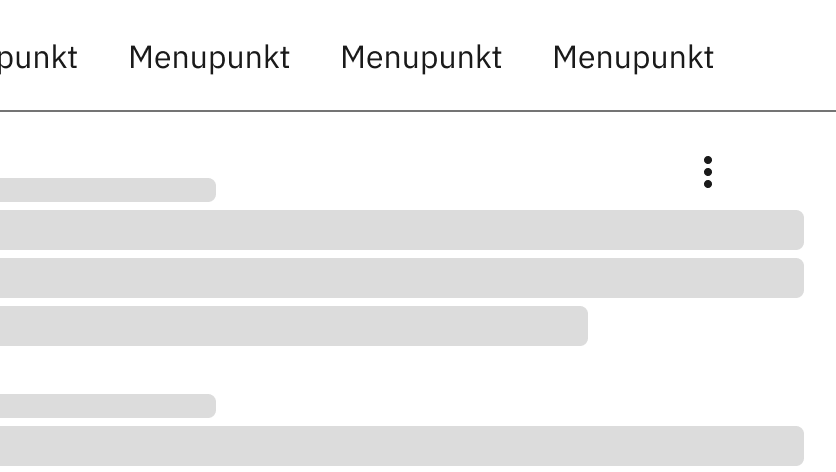Select the bottommost long gray placeholder bar
Image resolution: width=836 pixels, height=472 pixels.
click(x=400, y=446)
